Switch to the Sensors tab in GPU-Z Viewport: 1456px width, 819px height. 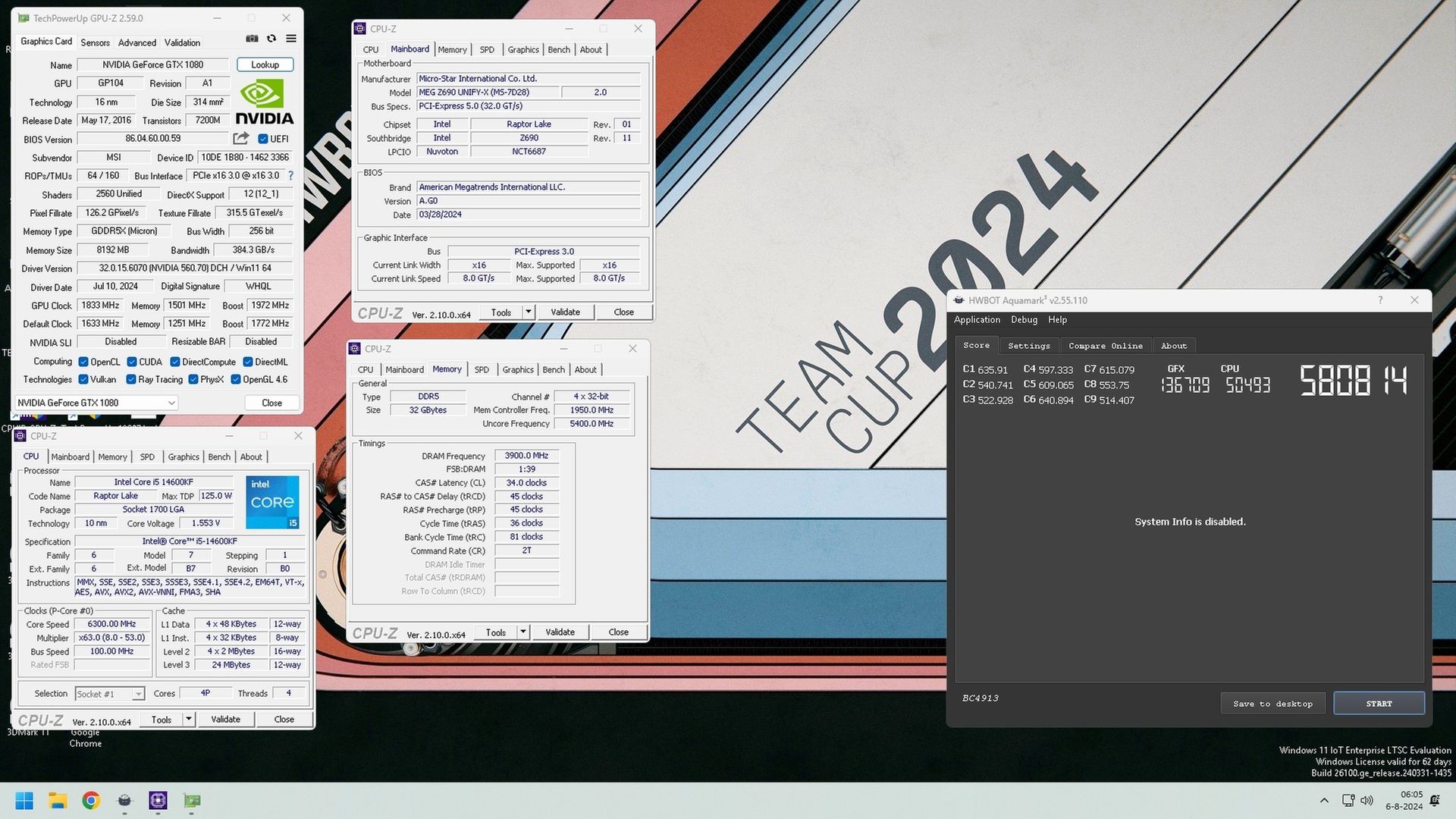coord(95,42)
